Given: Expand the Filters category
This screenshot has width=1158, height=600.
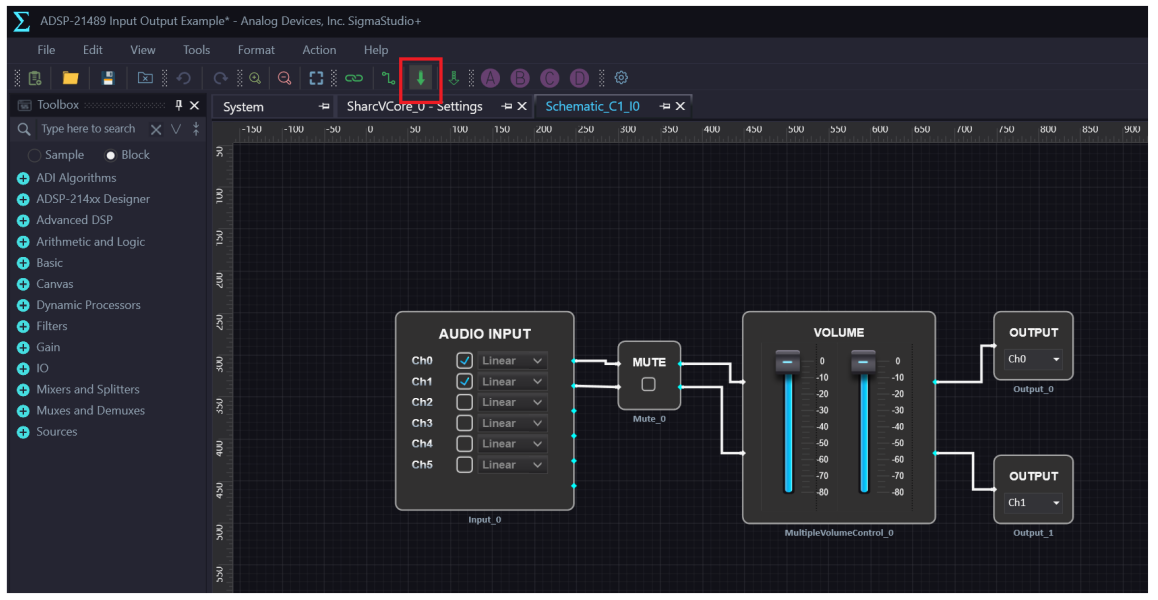Looking at the screenshot, I should tap(23, 326).
